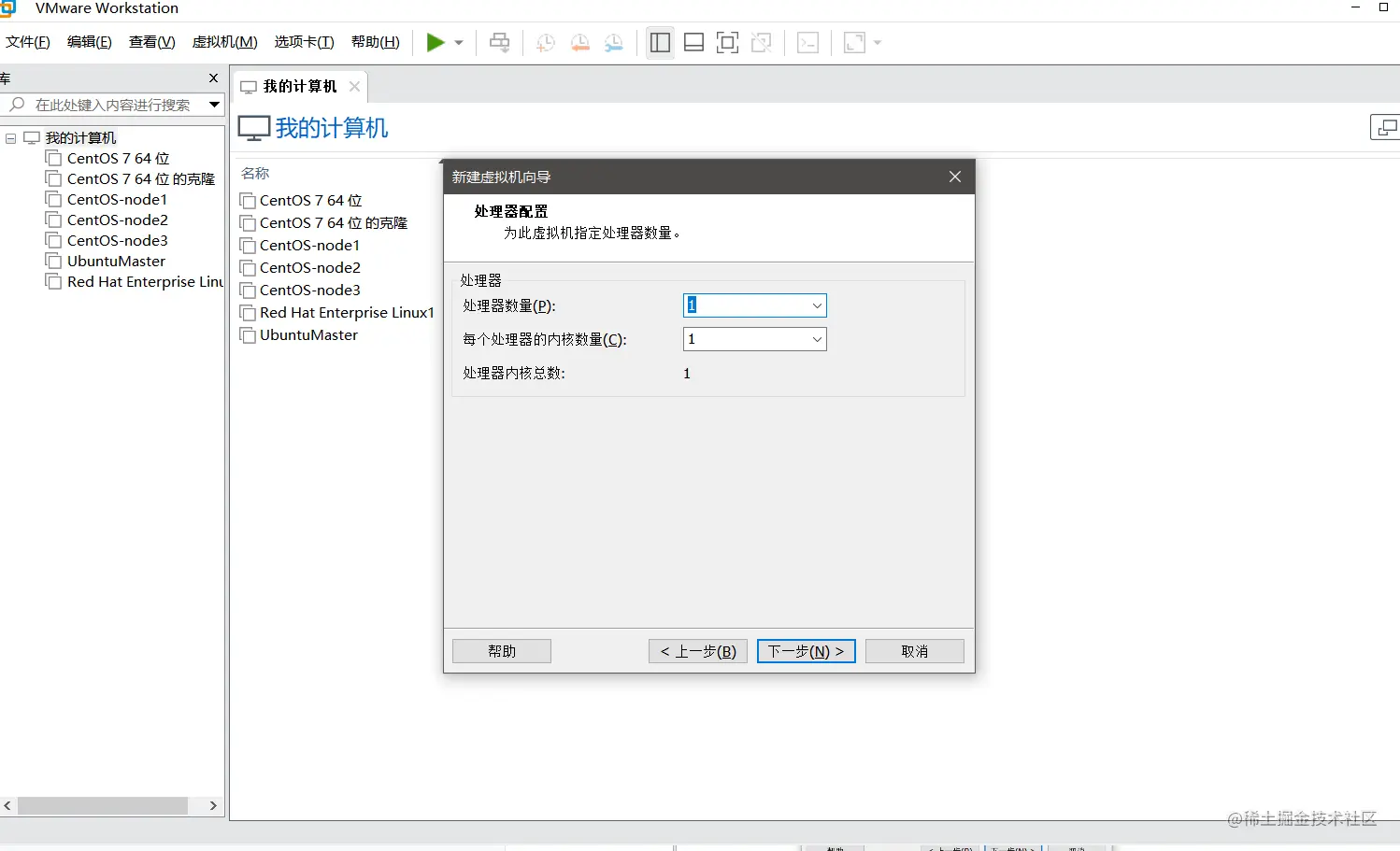Close the 新建虚拟机向导 dialog
The height and width of the screenshot is (851, 1400).
955,177
